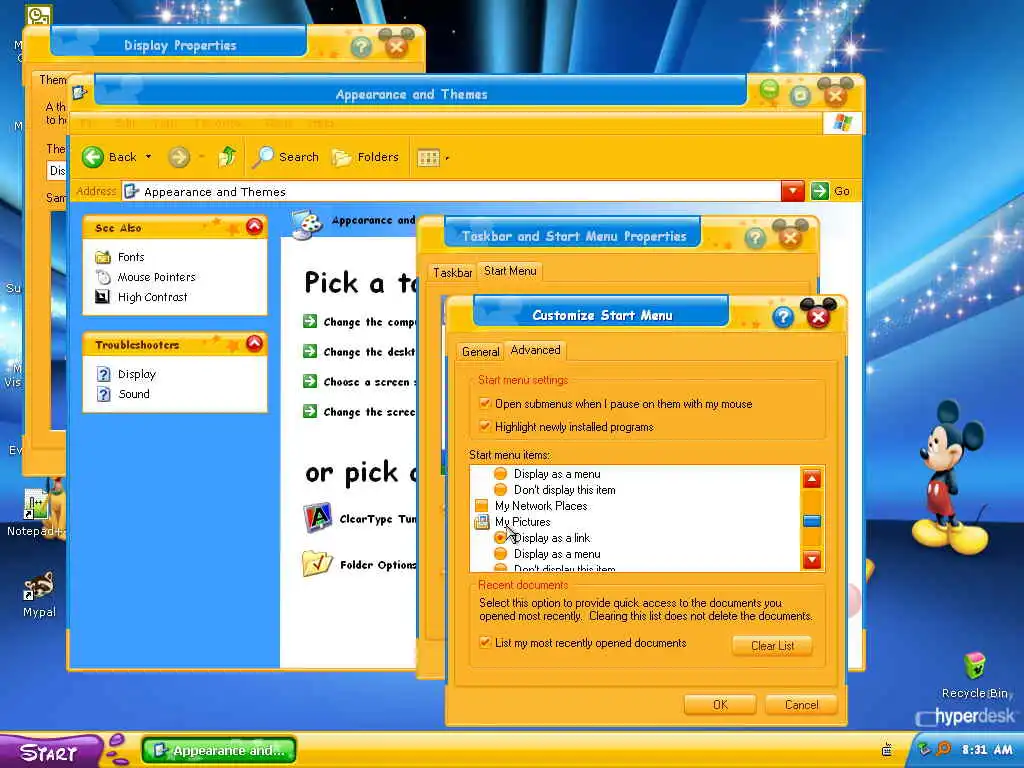The image size is (1024, 768).
Task: Switch to the General tab
Action: point(481,351)
